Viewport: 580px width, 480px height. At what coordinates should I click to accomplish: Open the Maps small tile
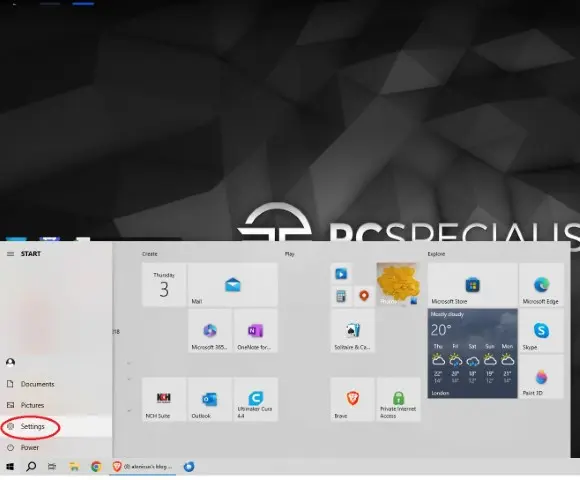(x=364, y=296)
